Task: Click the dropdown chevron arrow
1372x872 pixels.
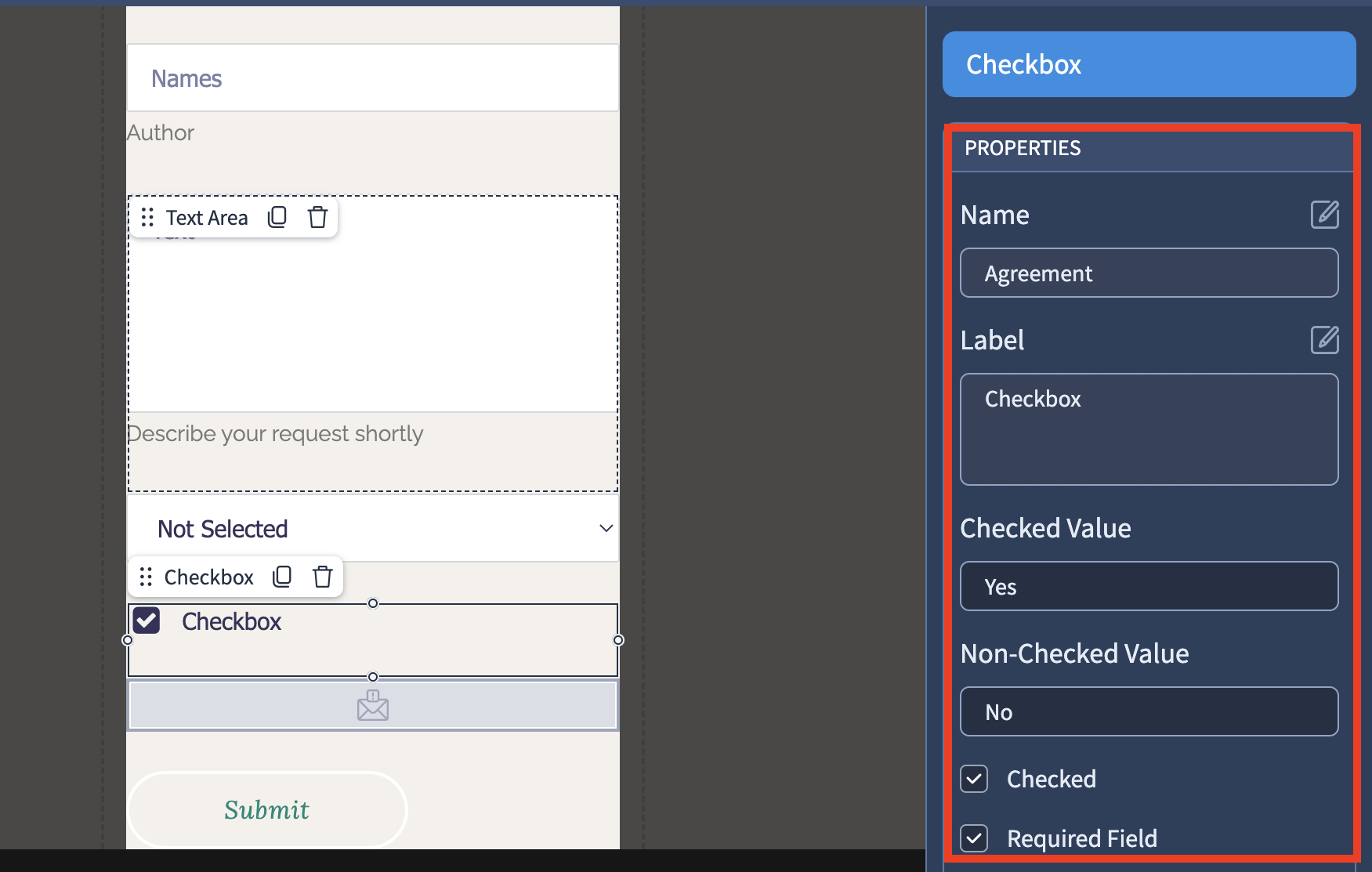Action: pos(606,528)
